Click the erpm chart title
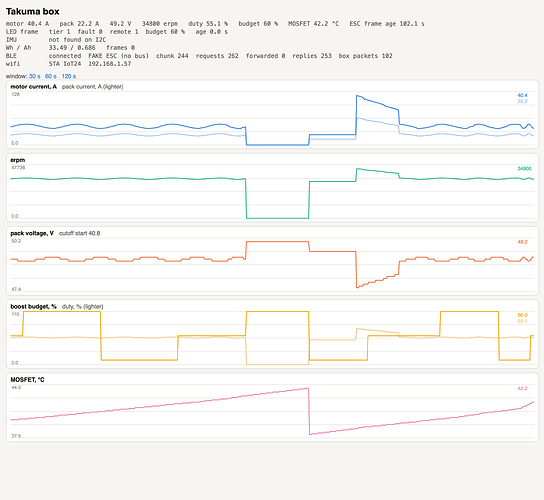This screenshot has height=500, width=544. (18, 160)
